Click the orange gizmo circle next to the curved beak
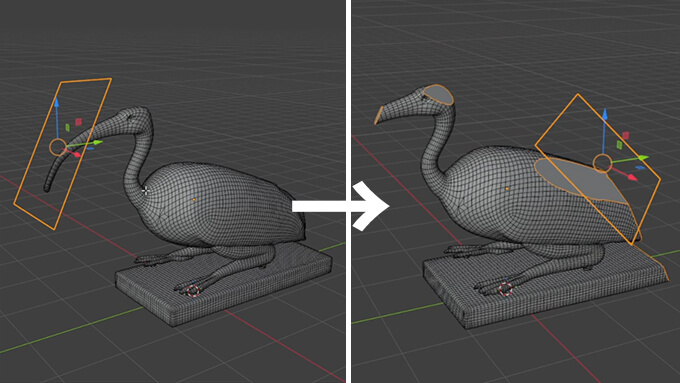This screenshot has height=383, width=680. coord(58,147)
